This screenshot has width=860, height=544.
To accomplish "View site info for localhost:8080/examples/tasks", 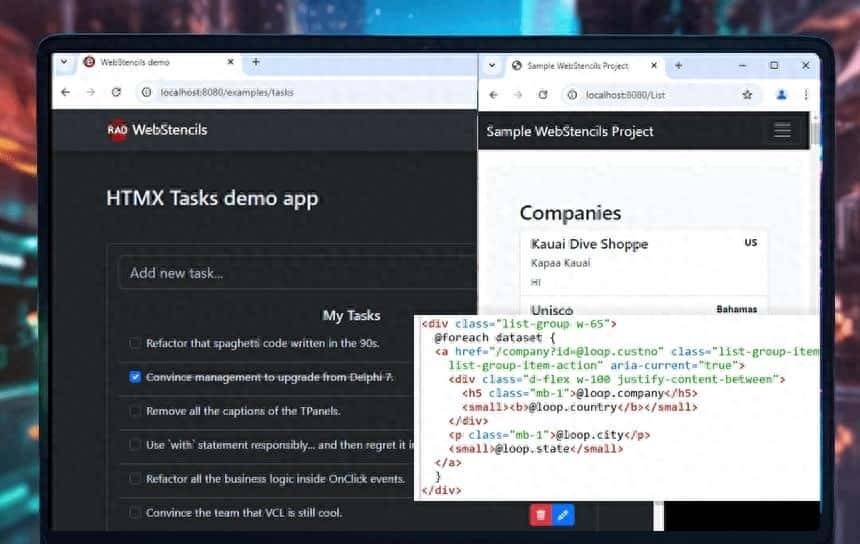I will click(x=146, y=92).
